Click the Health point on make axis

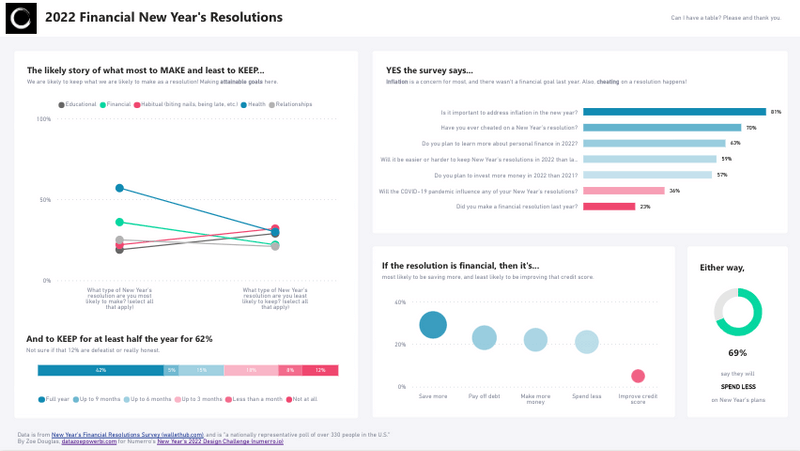coord(119,188)
